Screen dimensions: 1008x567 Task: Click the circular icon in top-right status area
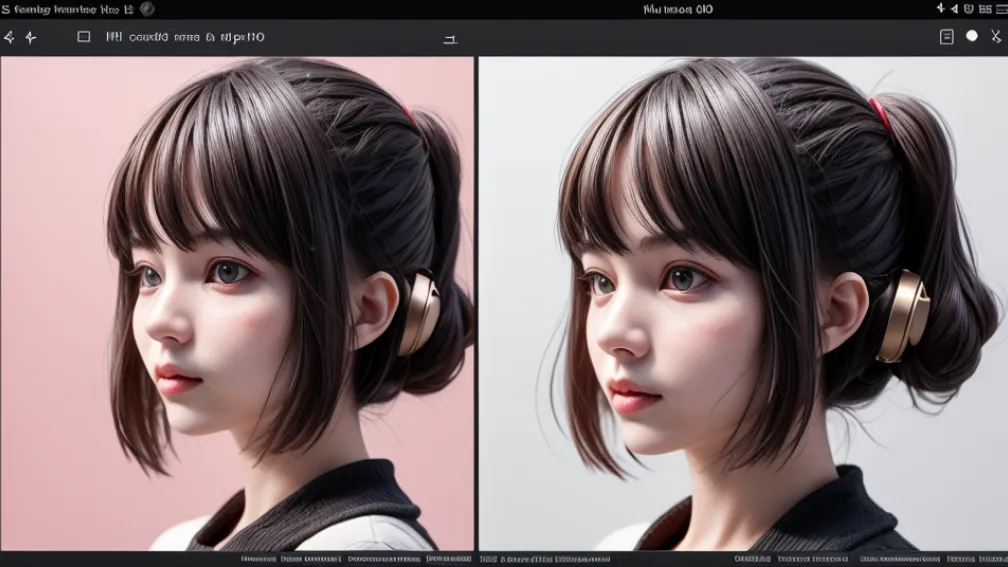click(x=968, y=9)
